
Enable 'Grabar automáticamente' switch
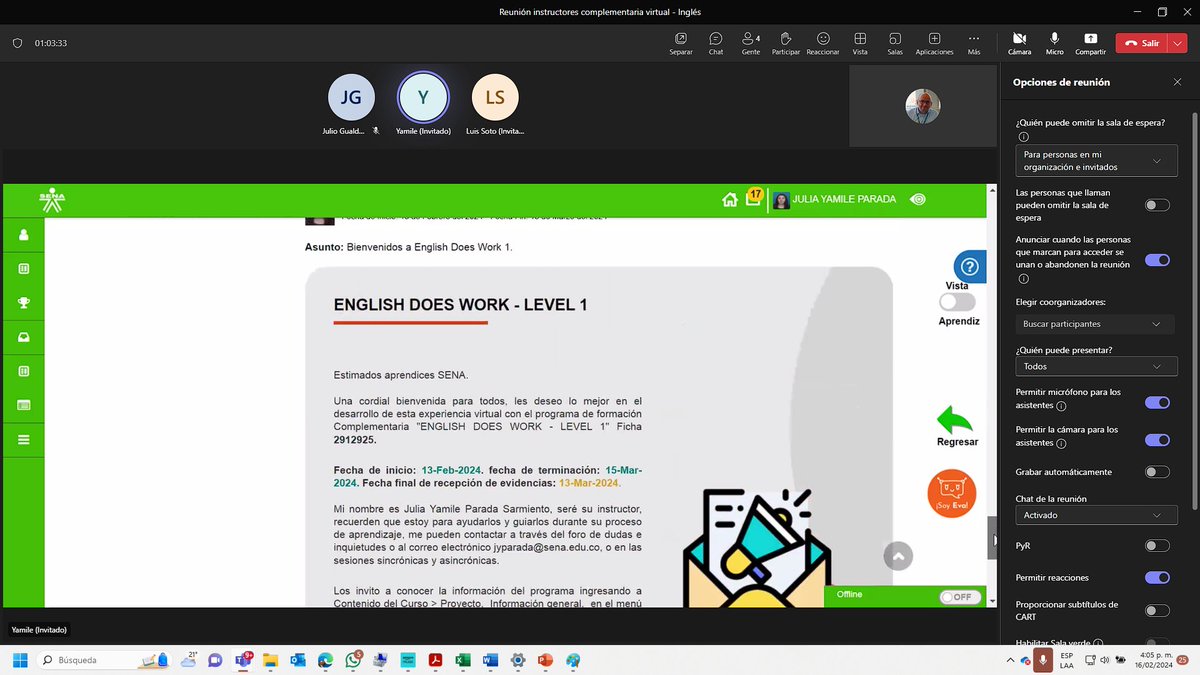click(x=1157, y=472)
